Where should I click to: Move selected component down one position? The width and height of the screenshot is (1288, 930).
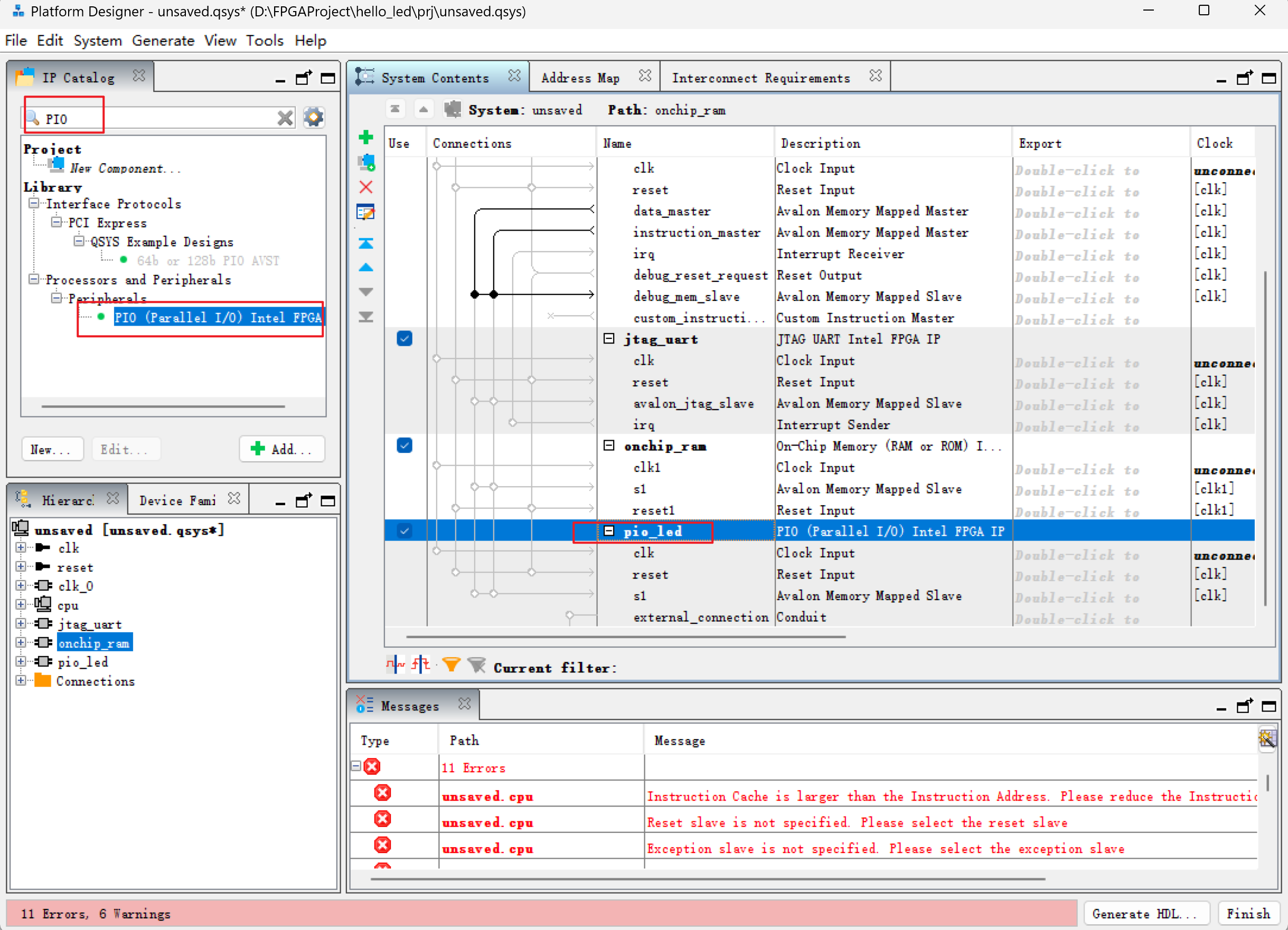(x=366, y=292)
